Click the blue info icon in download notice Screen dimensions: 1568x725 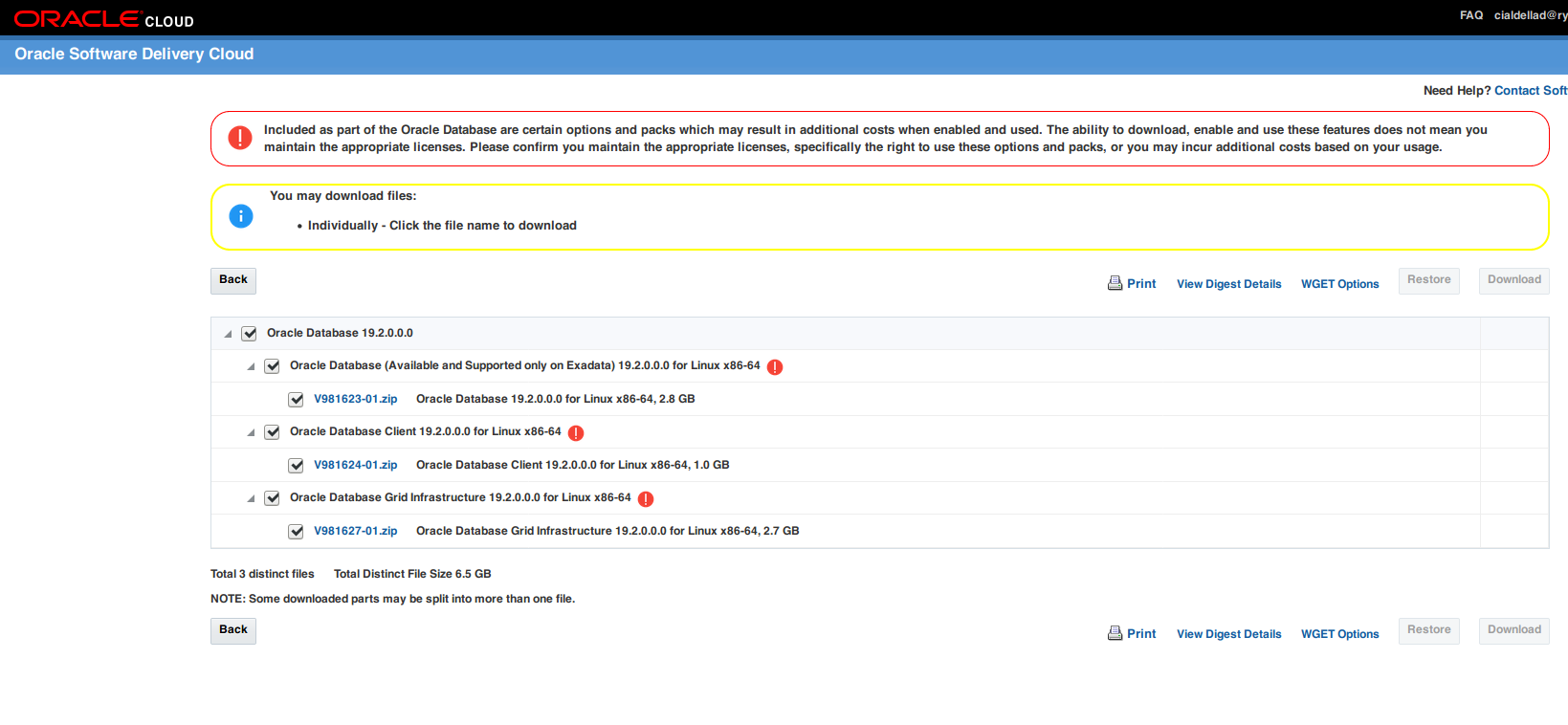pos(241,216)
